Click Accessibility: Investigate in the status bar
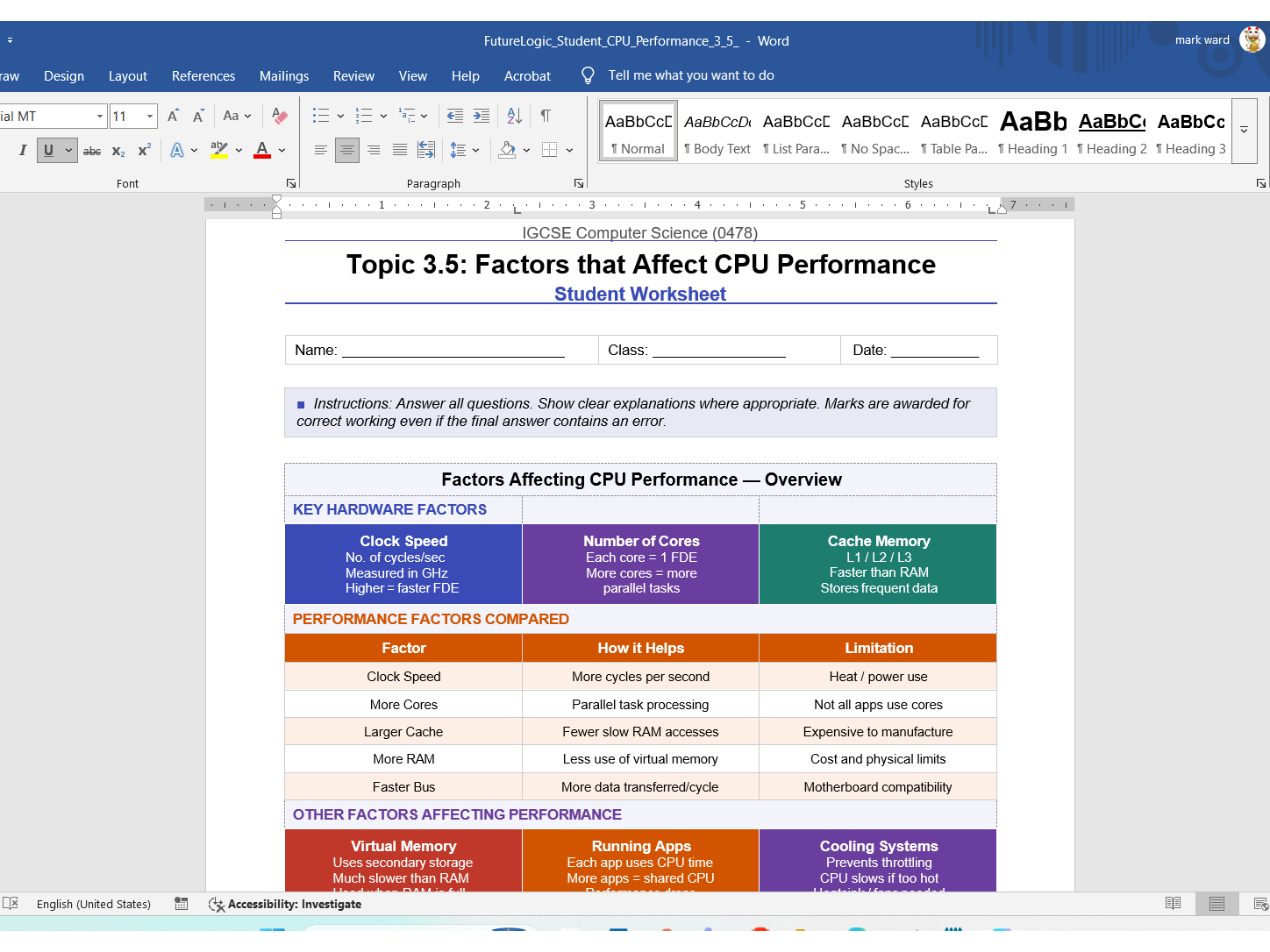The image size is (1270, 952). point(285,904)
